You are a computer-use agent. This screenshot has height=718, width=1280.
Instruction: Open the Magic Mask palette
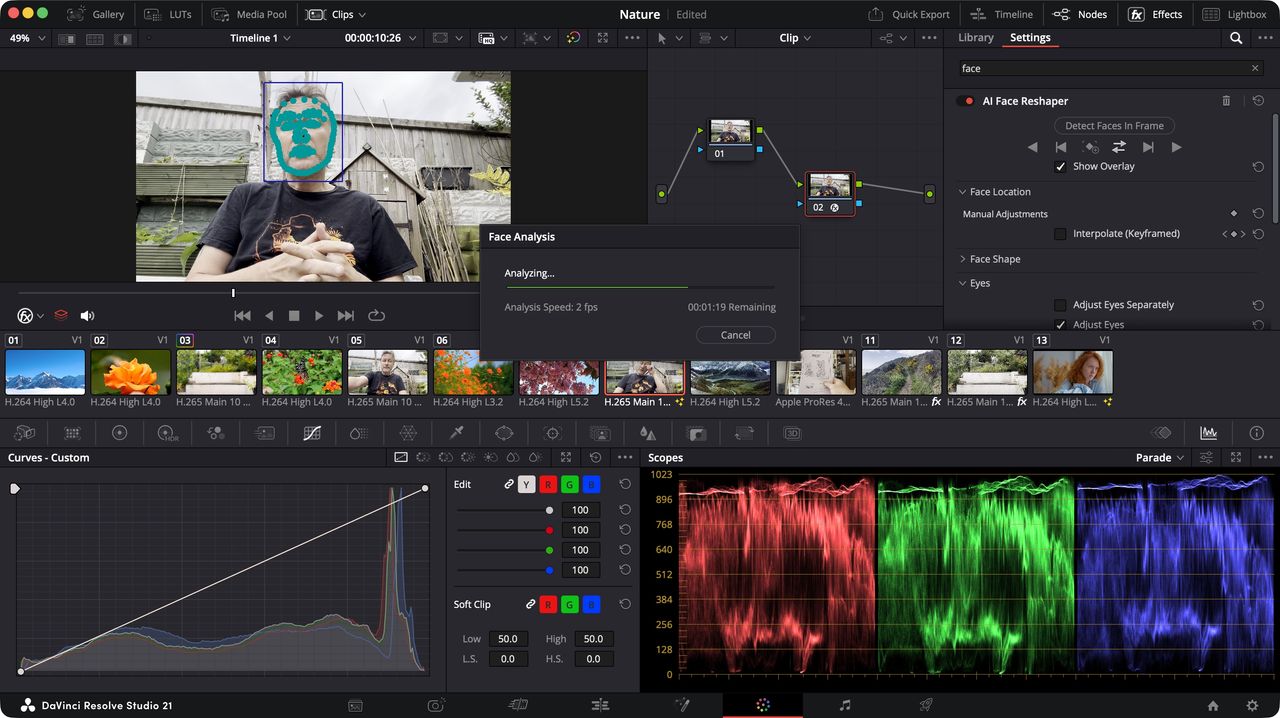(x=600, y=433)
